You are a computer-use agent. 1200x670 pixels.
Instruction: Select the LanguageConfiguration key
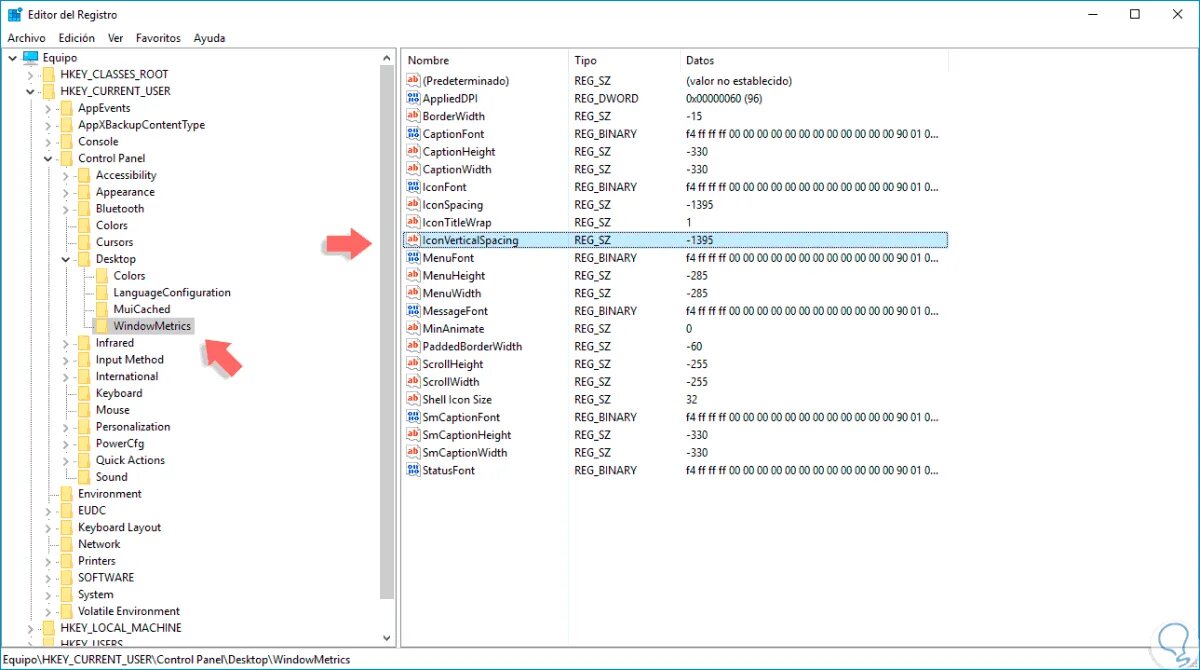point(172,293)
